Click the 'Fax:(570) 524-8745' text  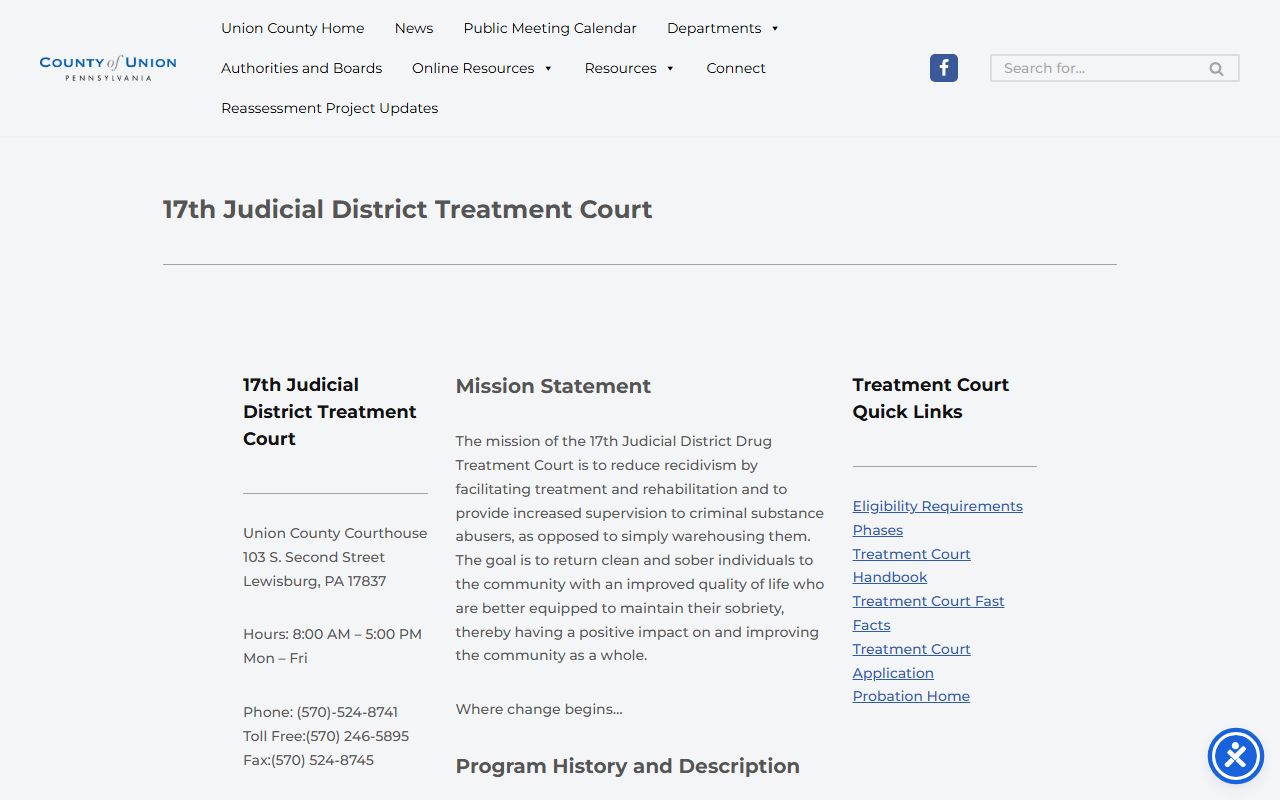(308, 760)
